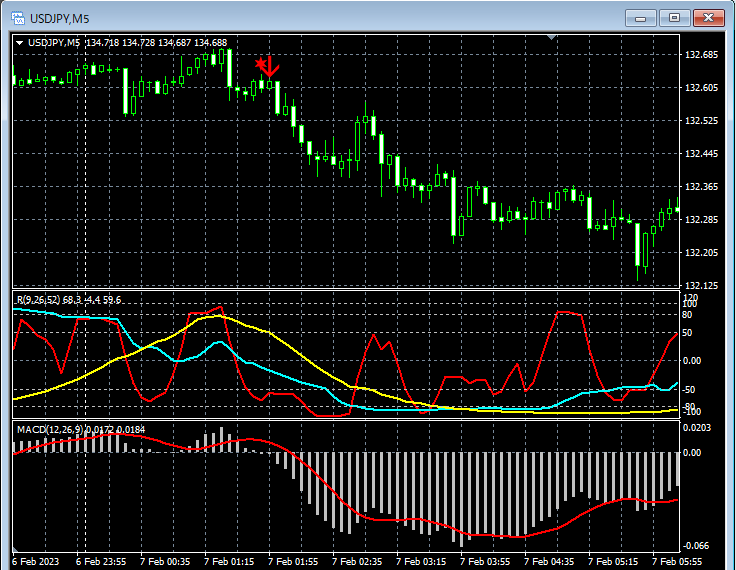Click the 132.605 price scale label
This screenshot has height=570, width=736.
coord(701,88)
